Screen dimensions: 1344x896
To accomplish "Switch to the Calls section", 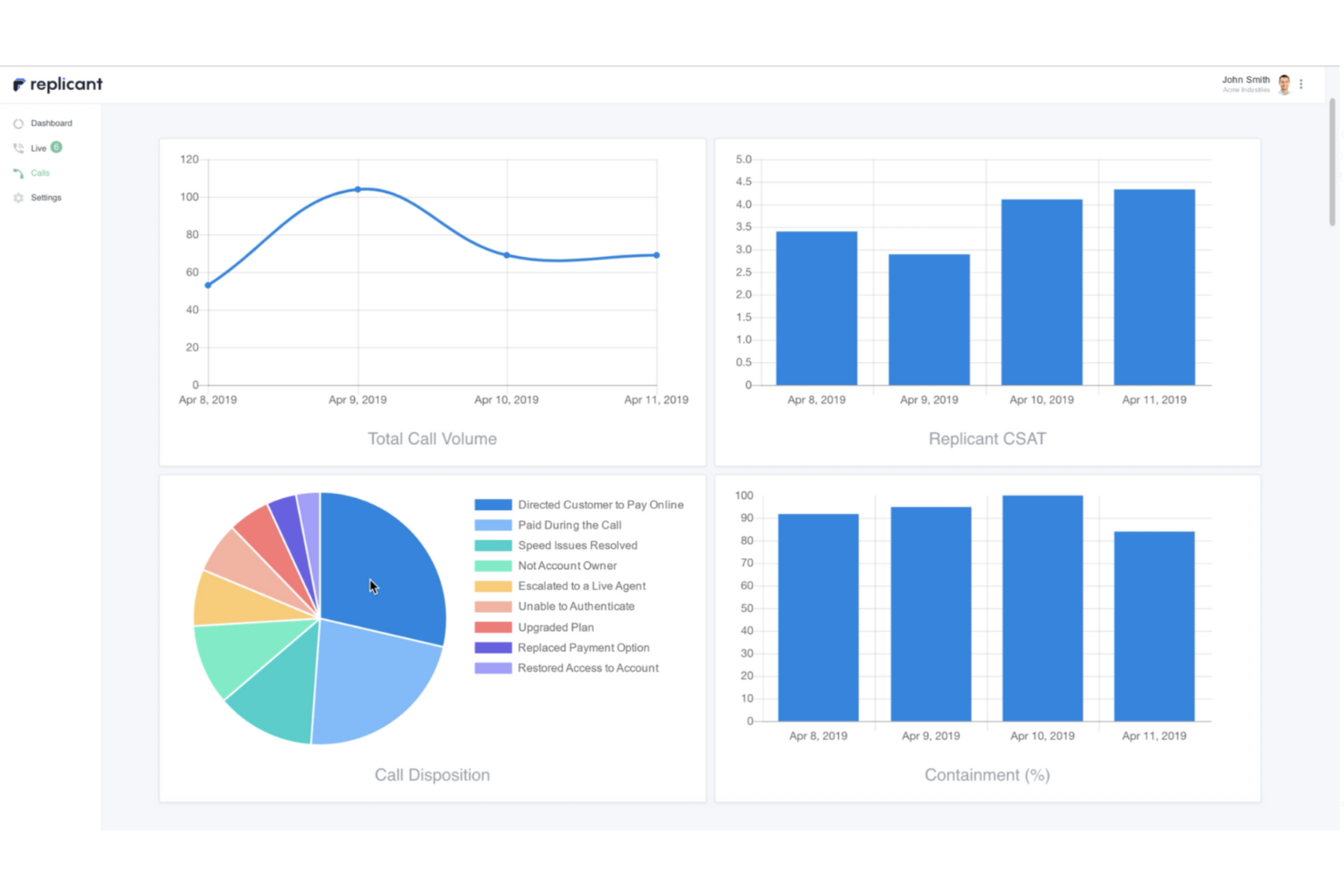I will tap(40, 172).
